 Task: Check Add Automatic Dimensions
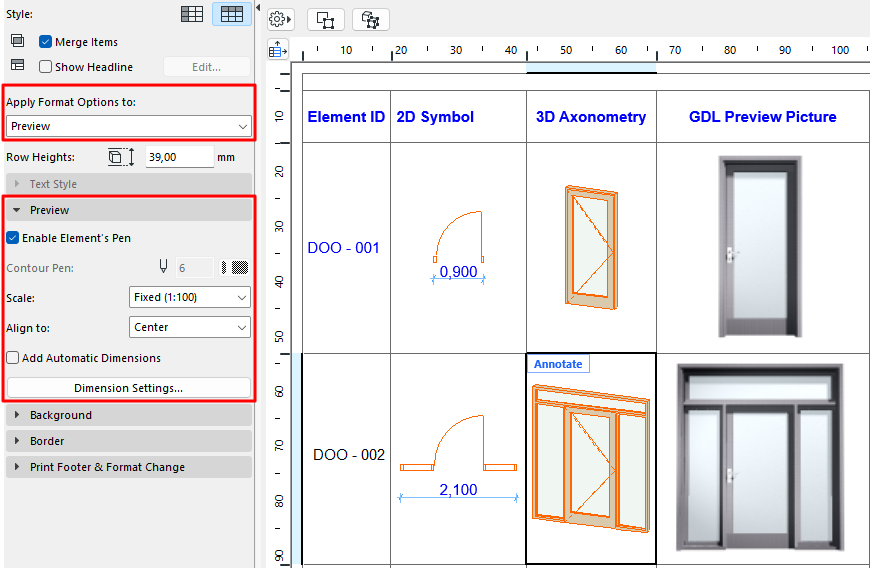[x=13, y=358]
